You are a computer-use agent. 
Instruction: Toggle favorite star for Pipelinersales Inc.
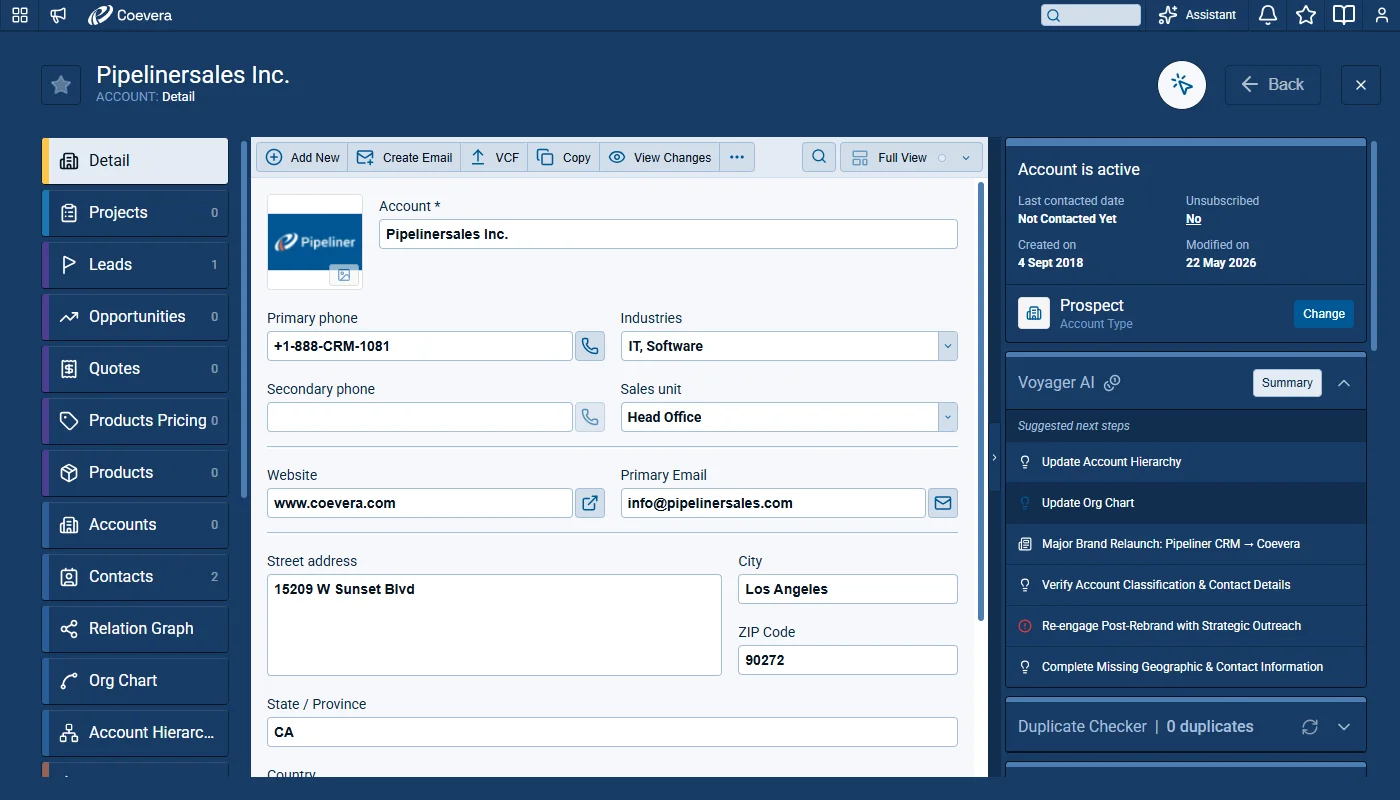(x=61, y=85)
